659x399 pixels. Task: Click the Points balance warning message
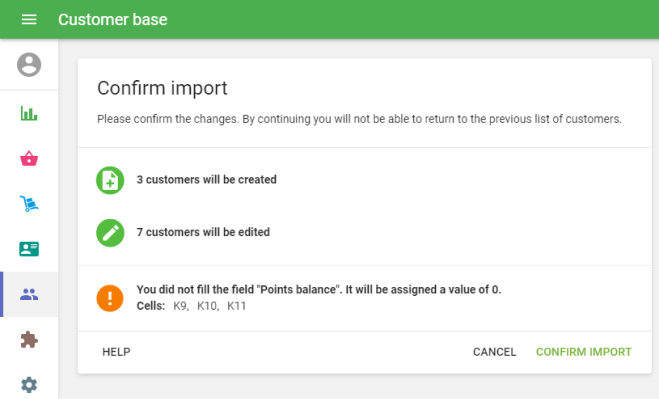point(319,290)
